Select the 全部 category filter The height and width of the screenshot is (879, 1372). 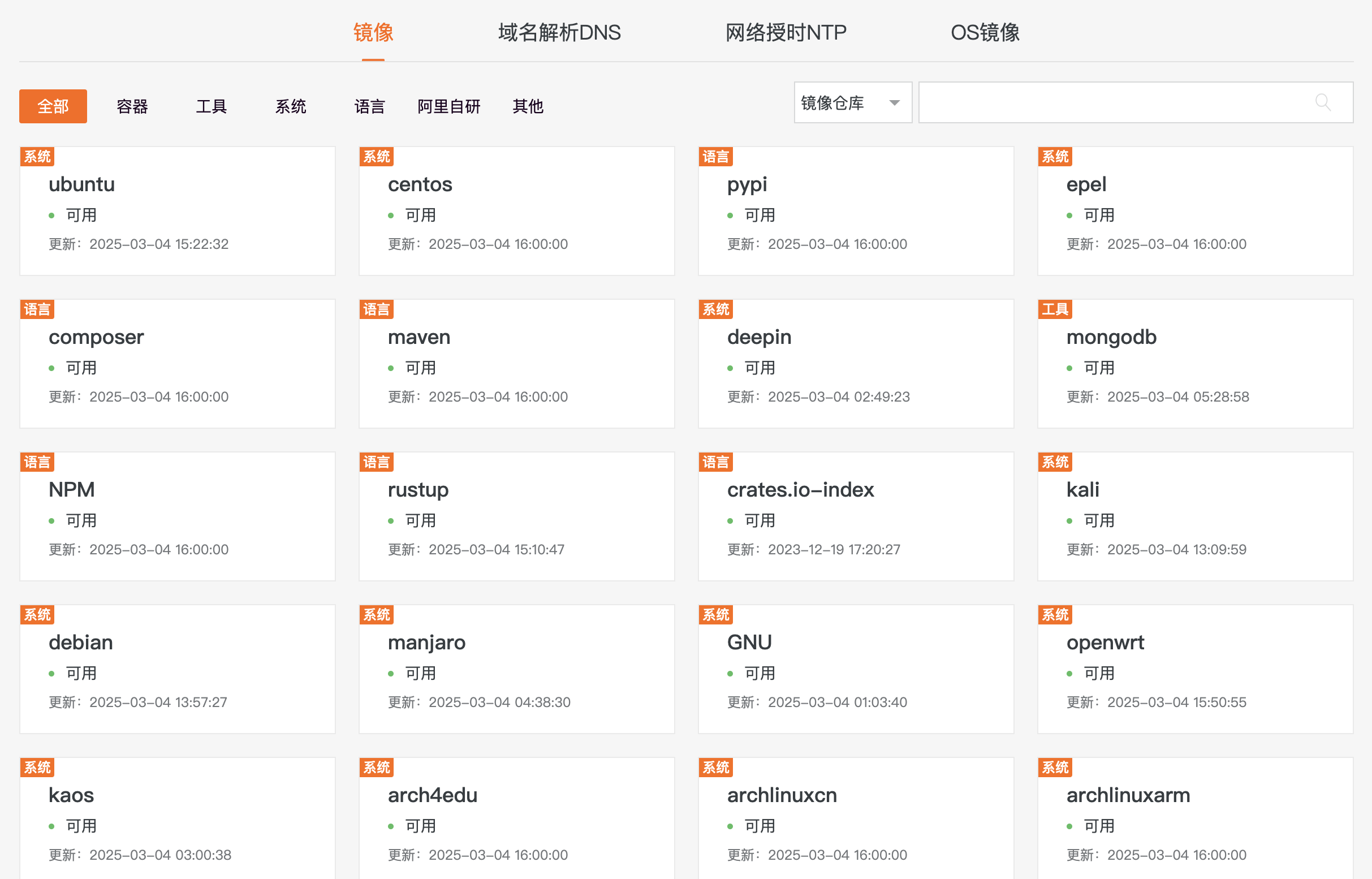pos(53,106)
